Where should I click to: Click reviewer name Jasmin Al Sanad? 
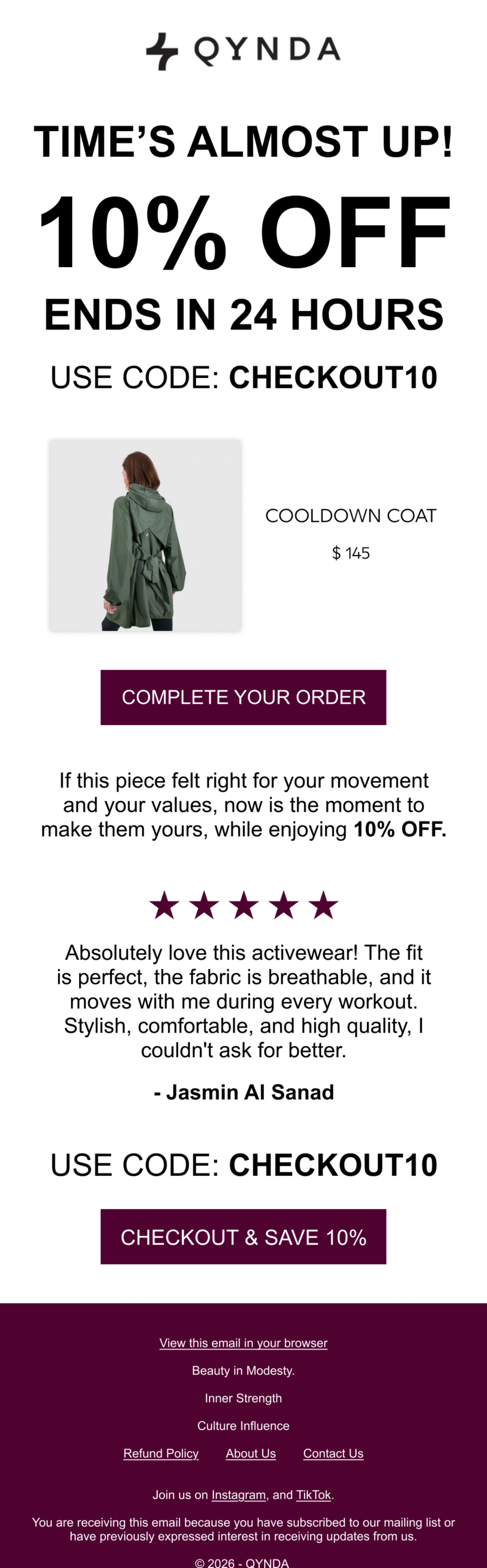[244, 1092]
